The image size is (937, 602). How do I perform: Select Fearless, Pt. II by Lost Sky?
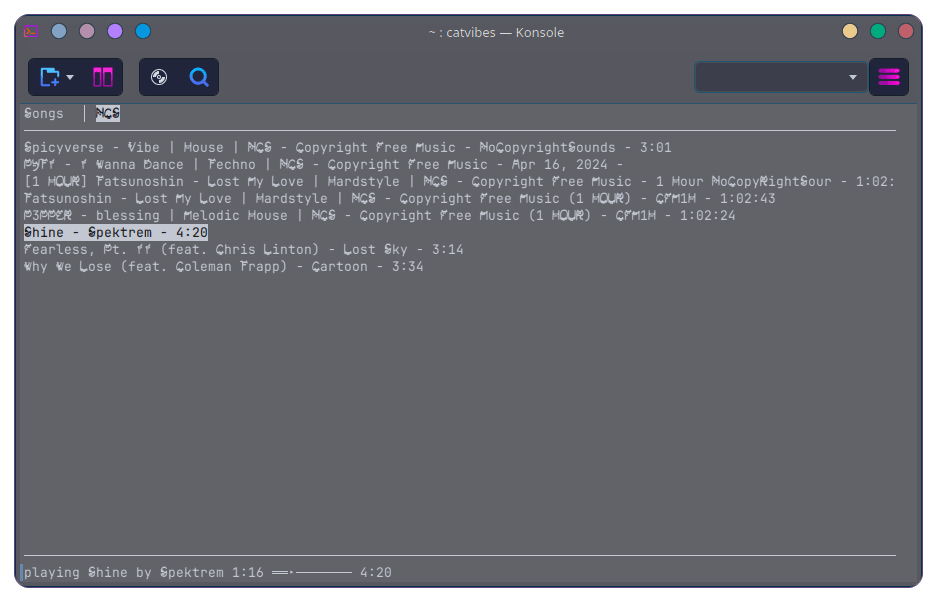click(x=244, y=249)
